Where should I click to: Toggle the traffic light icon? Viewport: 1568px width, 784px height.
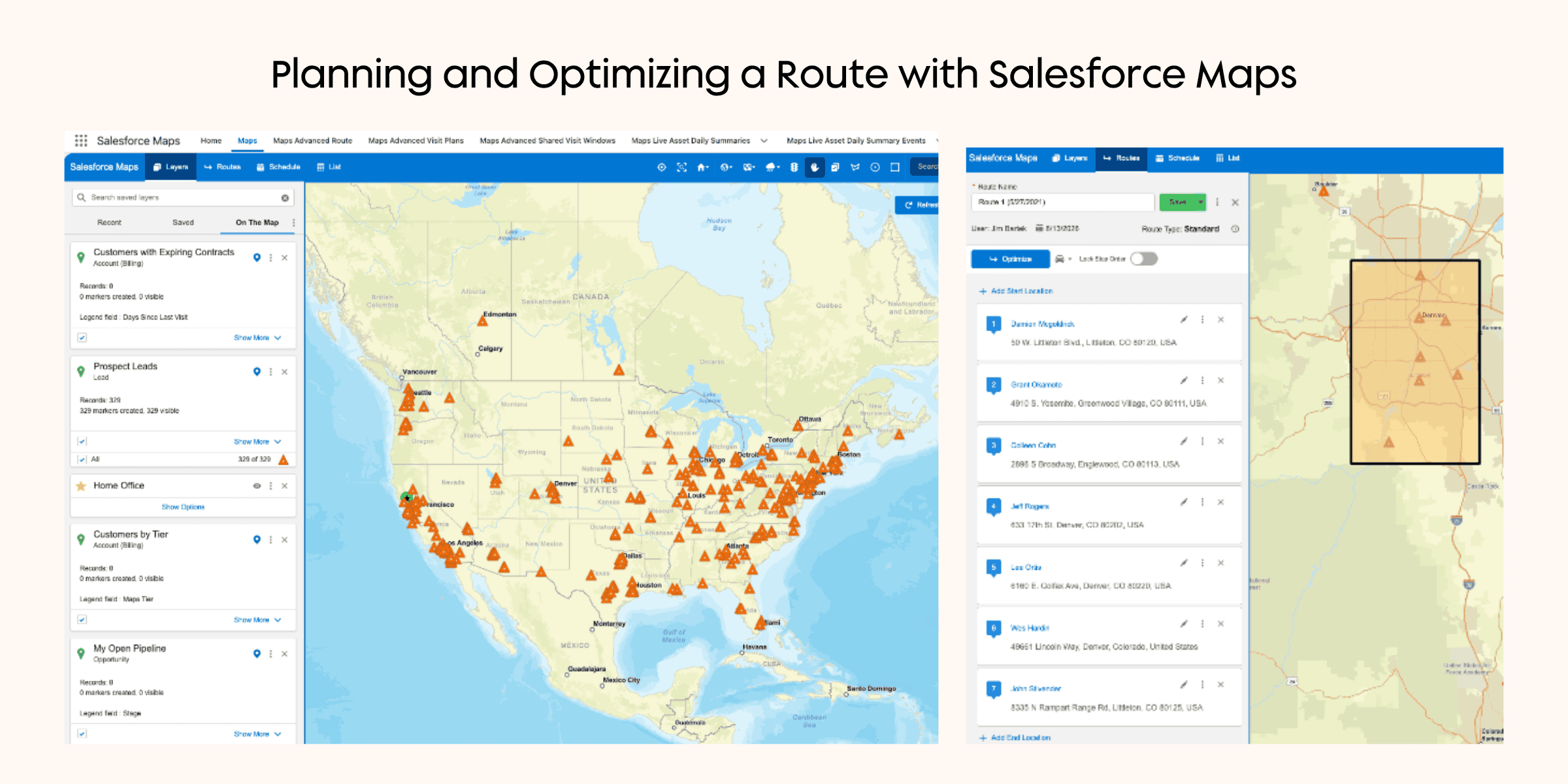[x=794, y=167]
